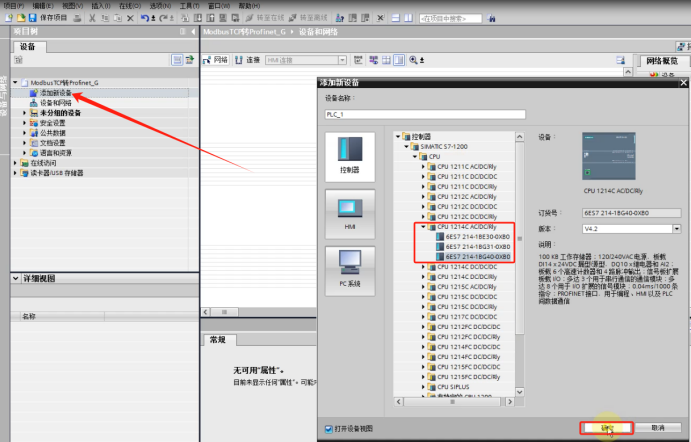Click the Connections (连接) button
The width and height of the screenshot is (691, 442).
pyautogui.click(x=247, y=60)
